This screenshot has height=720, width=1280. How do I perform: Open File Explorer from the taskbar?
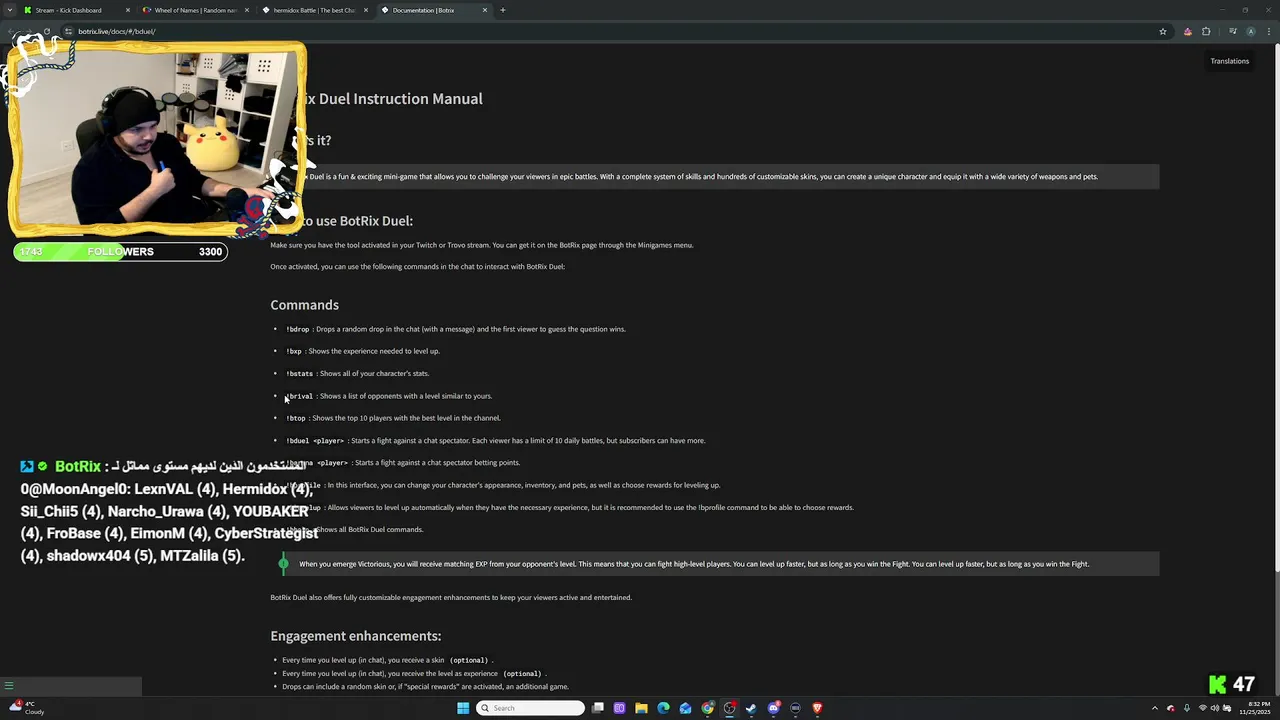[641, 708]
